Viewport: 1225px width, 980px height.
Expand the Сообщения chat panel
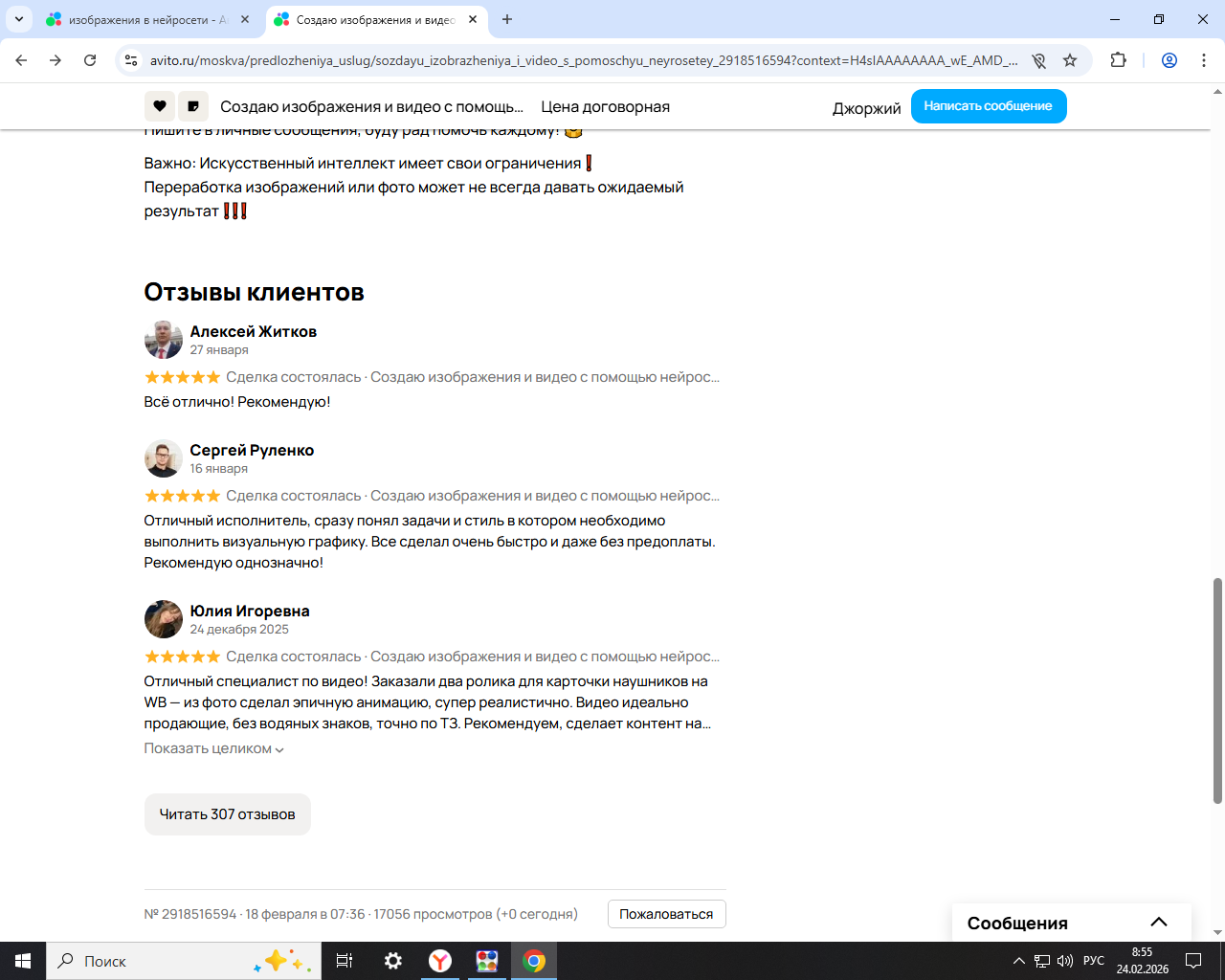pos(1159,923)
